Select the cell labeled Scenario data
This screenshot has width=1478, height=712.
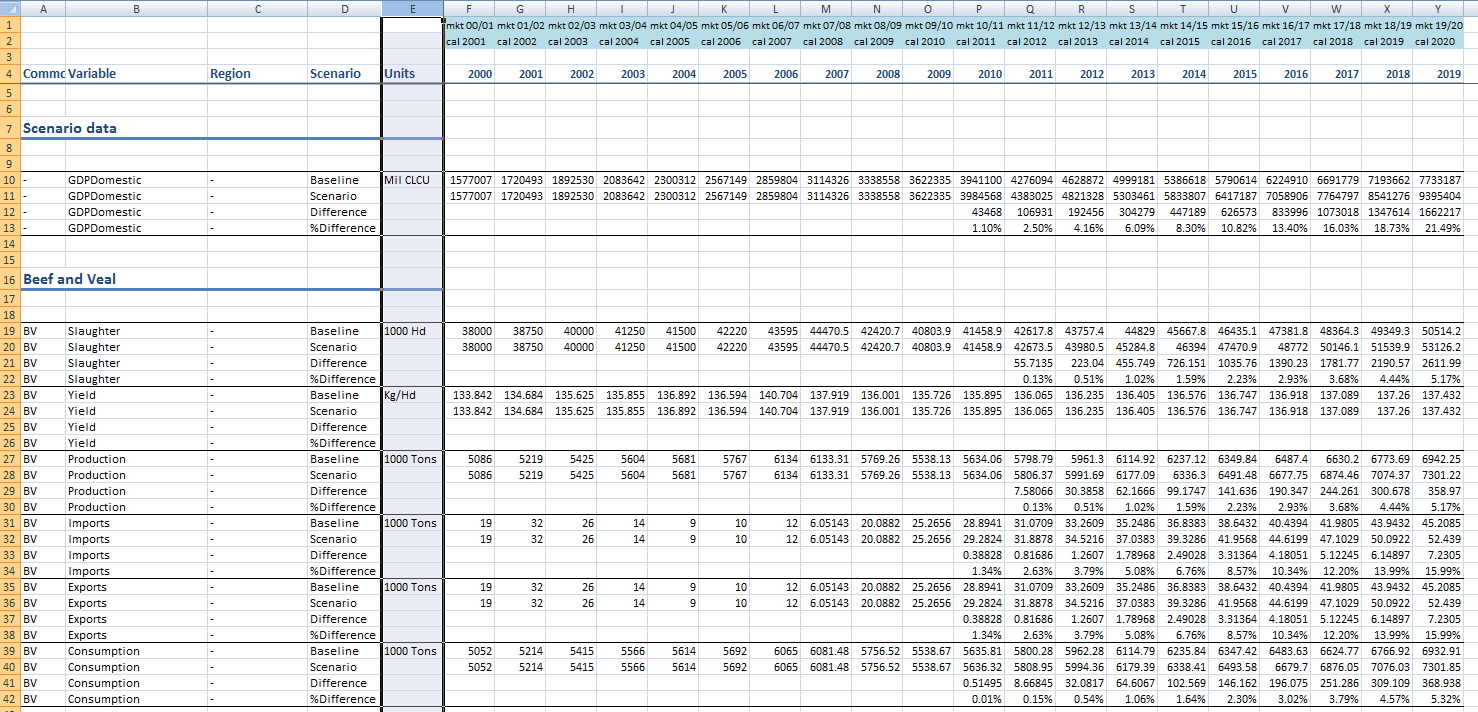tap(60, 128)
